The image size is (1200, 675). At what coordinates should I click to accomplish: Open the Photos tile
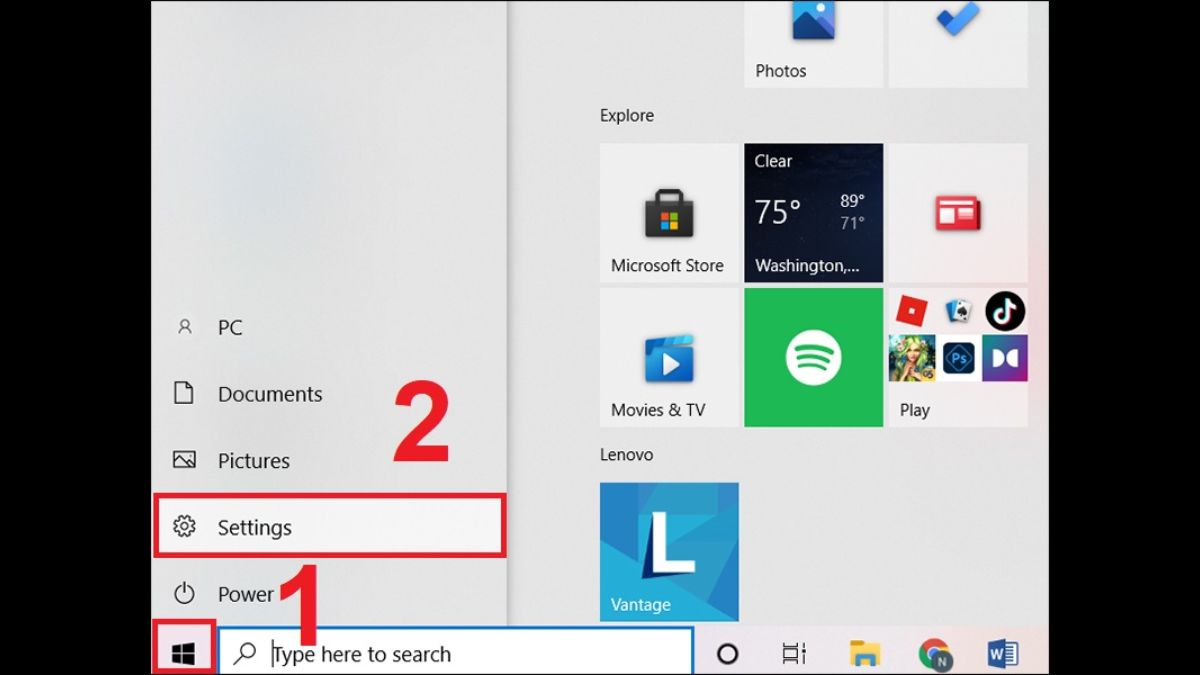tap(813, 44)
